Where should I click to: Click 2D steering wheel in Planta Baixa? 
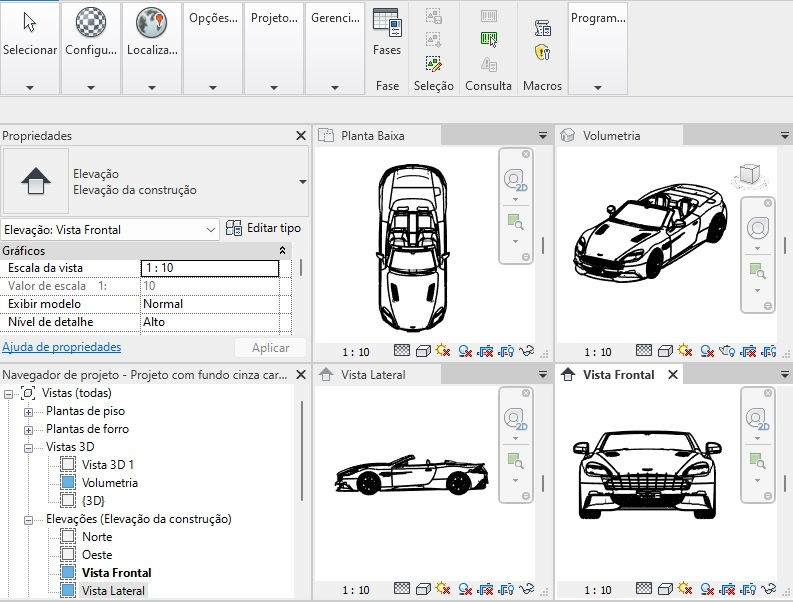(515, 180)
